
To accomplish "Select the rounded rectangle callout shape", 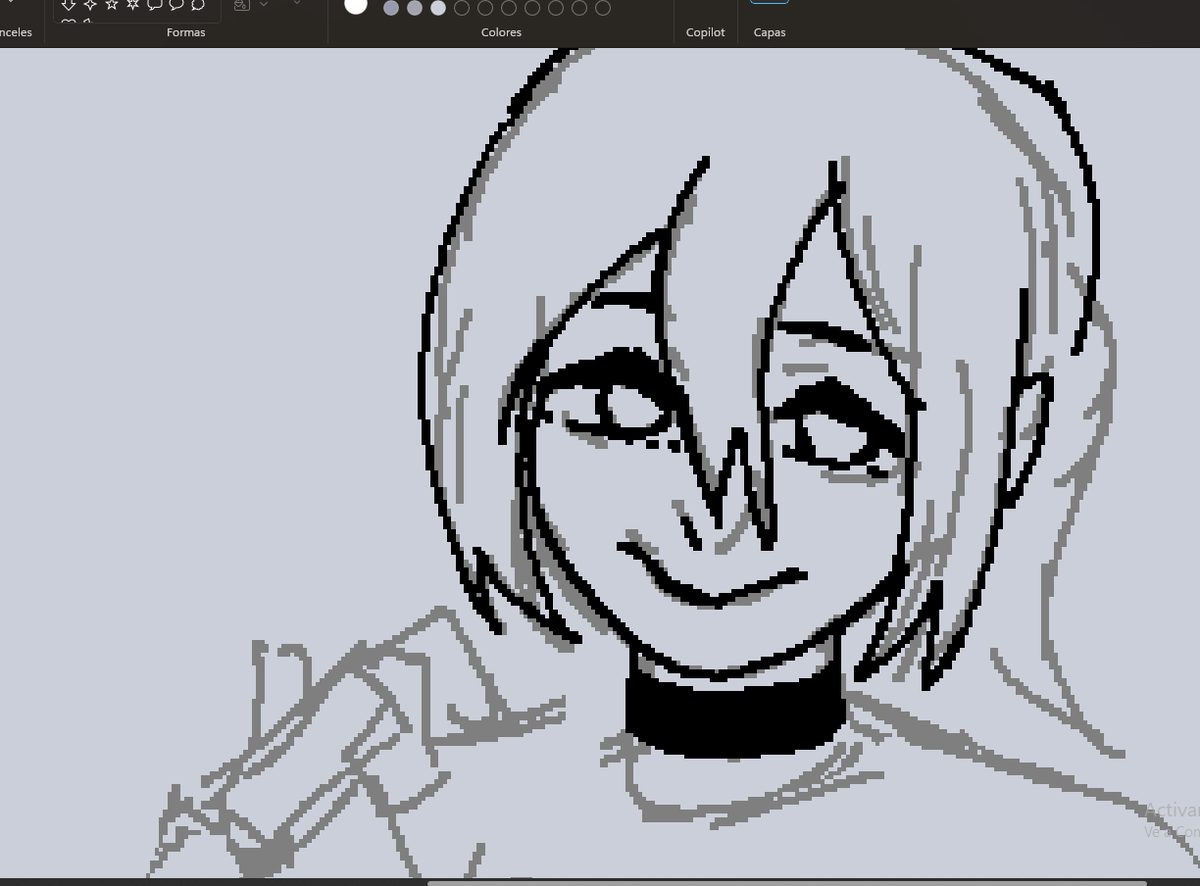I will 155,4.
